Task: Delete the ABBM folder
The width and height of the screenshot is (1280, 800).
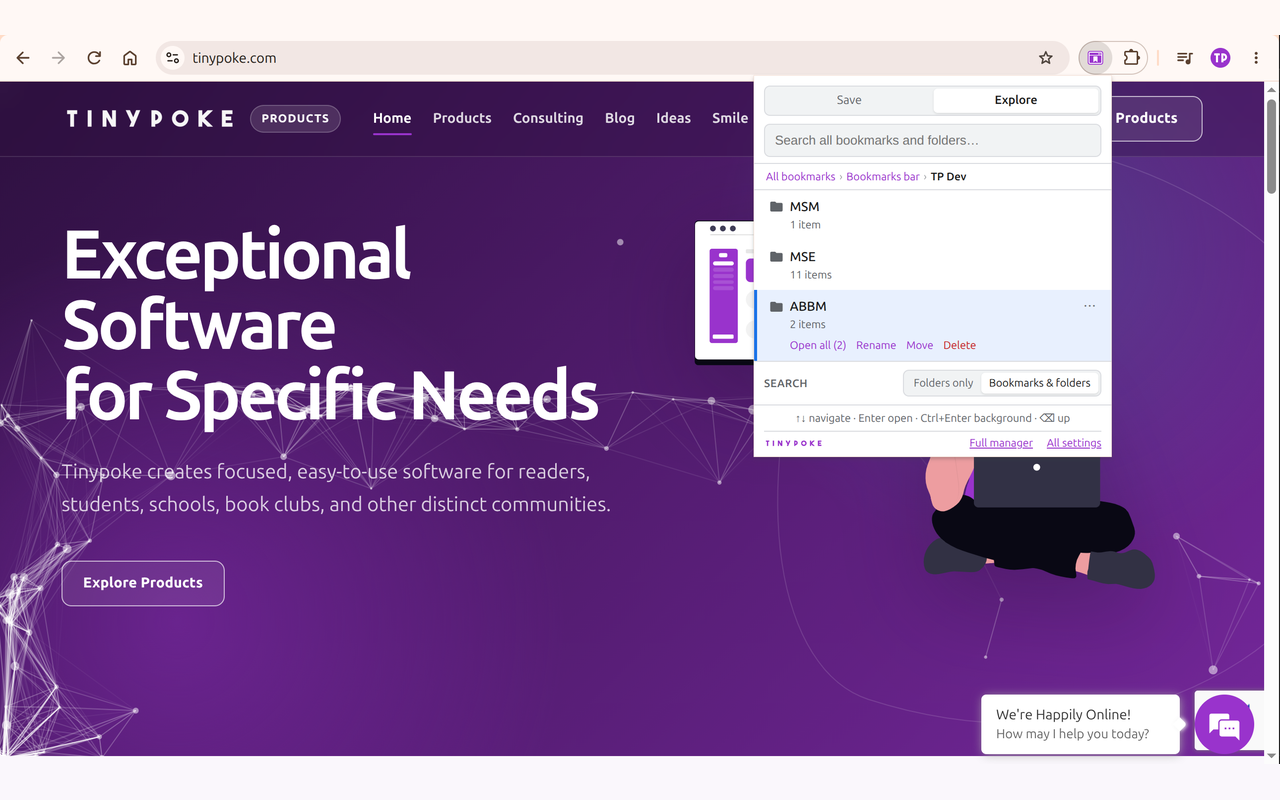Action: 959,345
